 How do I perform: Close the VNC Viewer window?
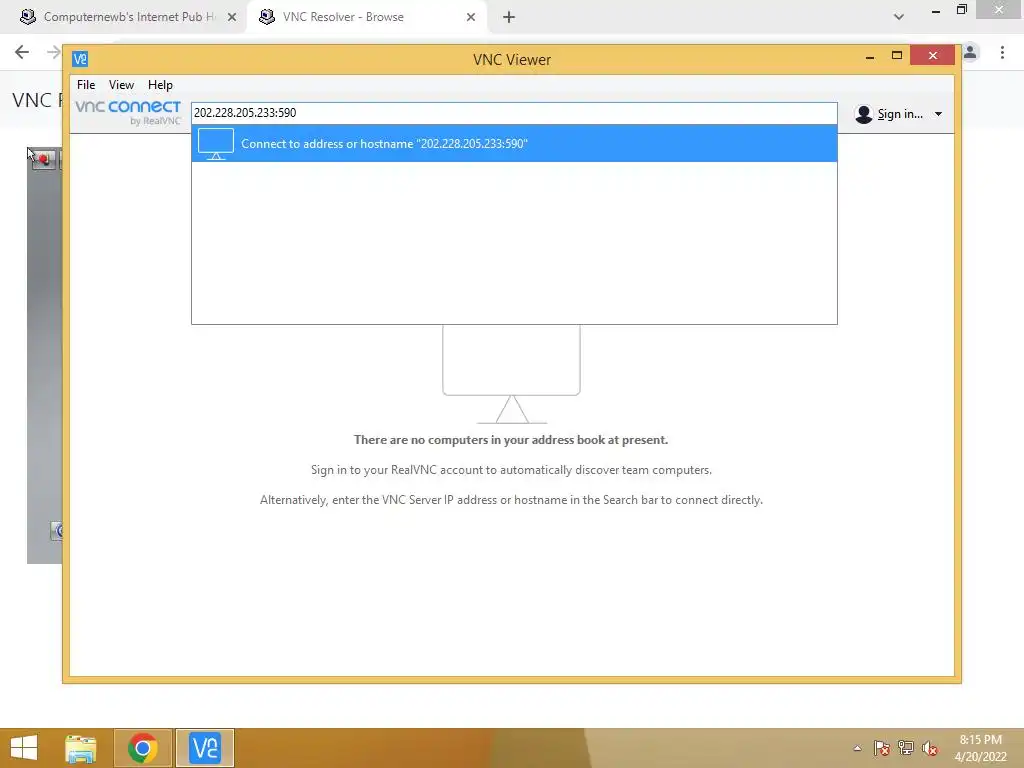point(933,56)
